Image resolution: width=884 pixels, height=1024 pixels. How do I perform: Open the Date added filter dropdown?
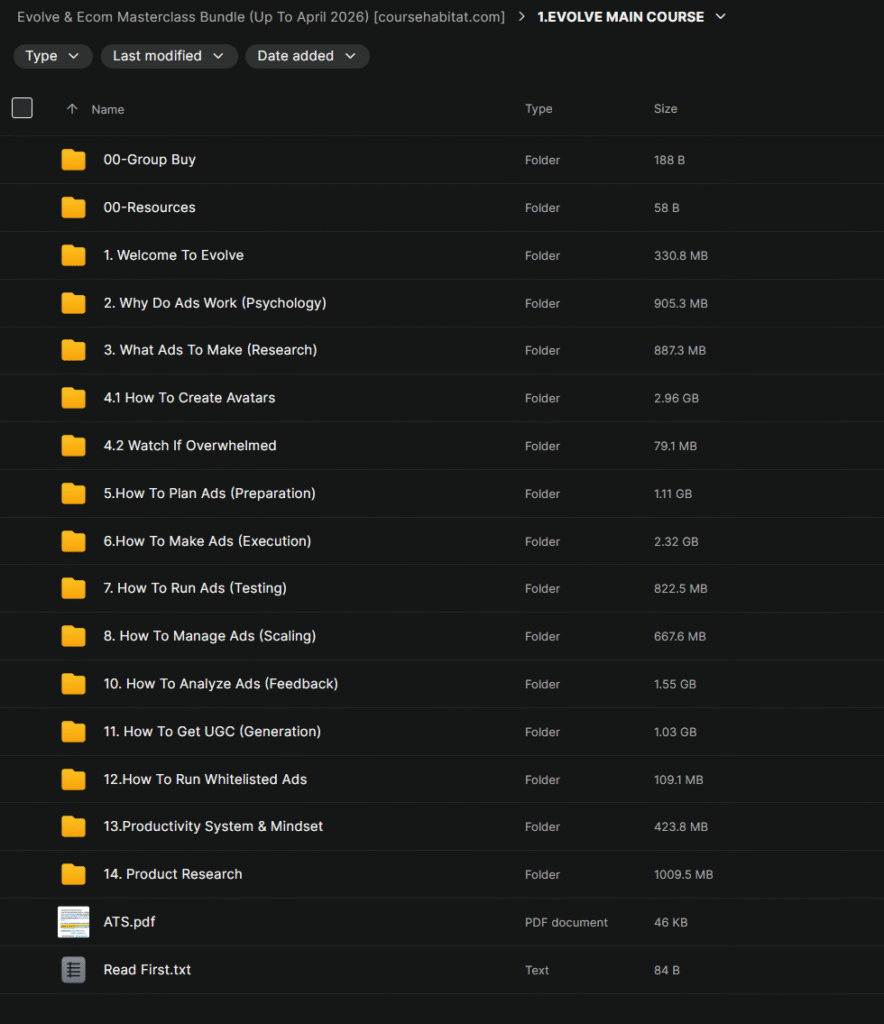307,56
